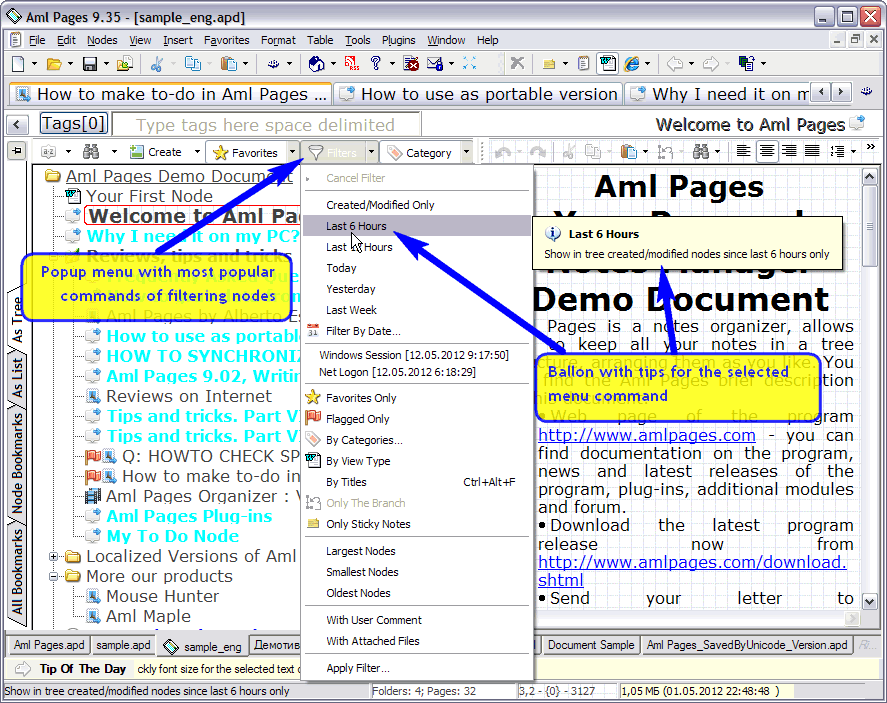Click the Delete X icon in main toolbar
The image size is (887, 703).
point(516,63)
